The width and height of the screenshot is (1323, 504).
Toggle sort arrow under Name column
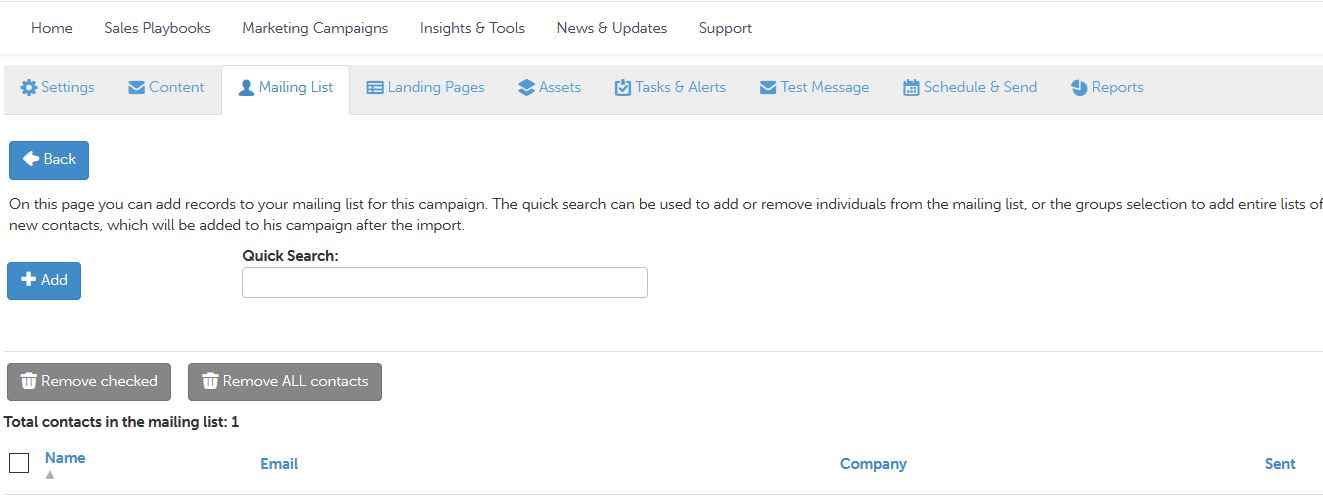pyautogui.click(x=50, y=475)
